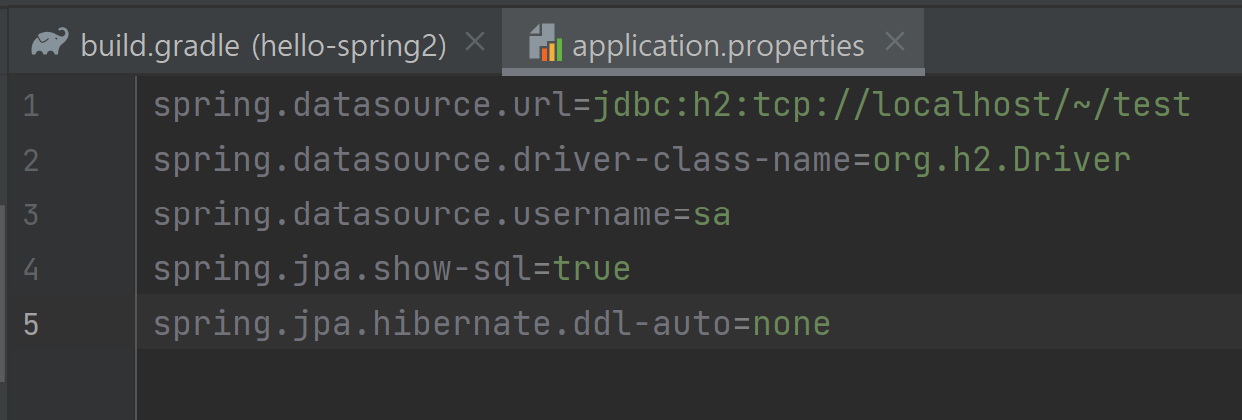
Task: Click line number 2 in the gutter
Action: [30, 160]
